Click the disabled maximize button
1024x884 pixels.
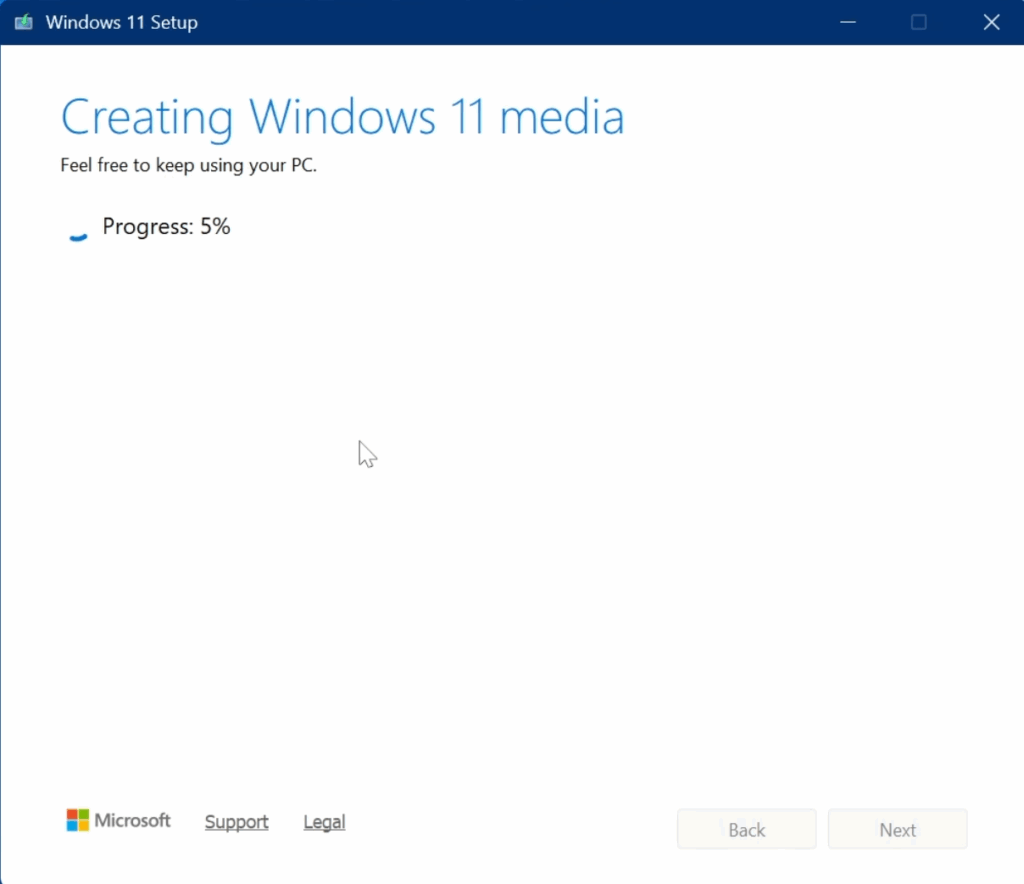(919, 22)
